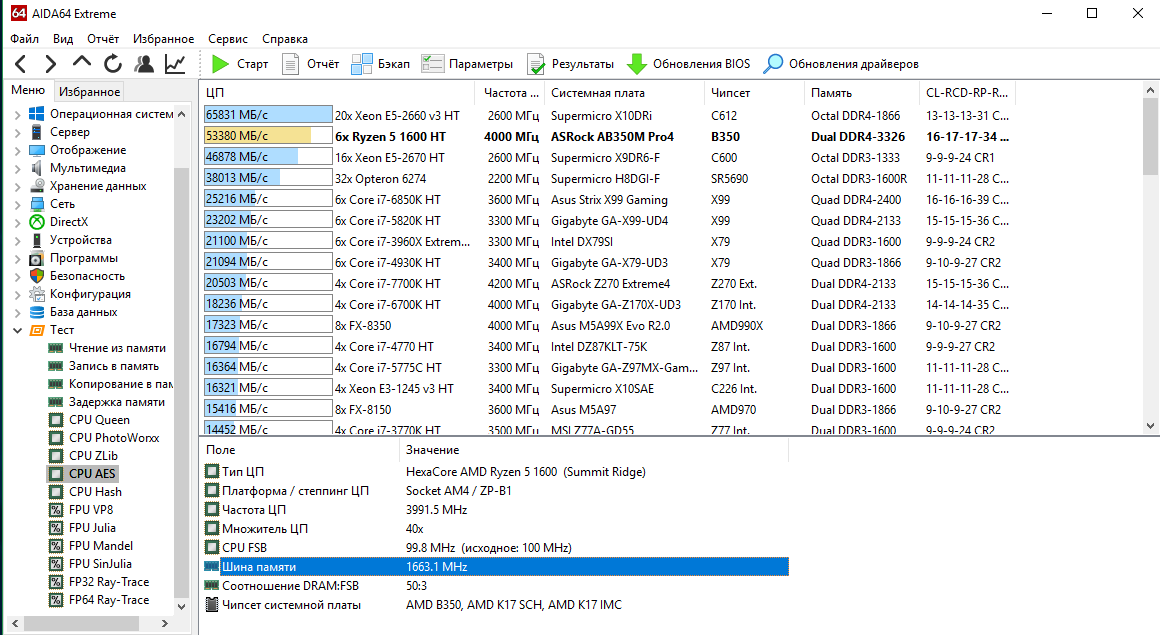The height and width of the screenshot is (635, 1160).
Task: Go back with the left arrow icon
Action: pyautogui.click(x=21, y=64)
